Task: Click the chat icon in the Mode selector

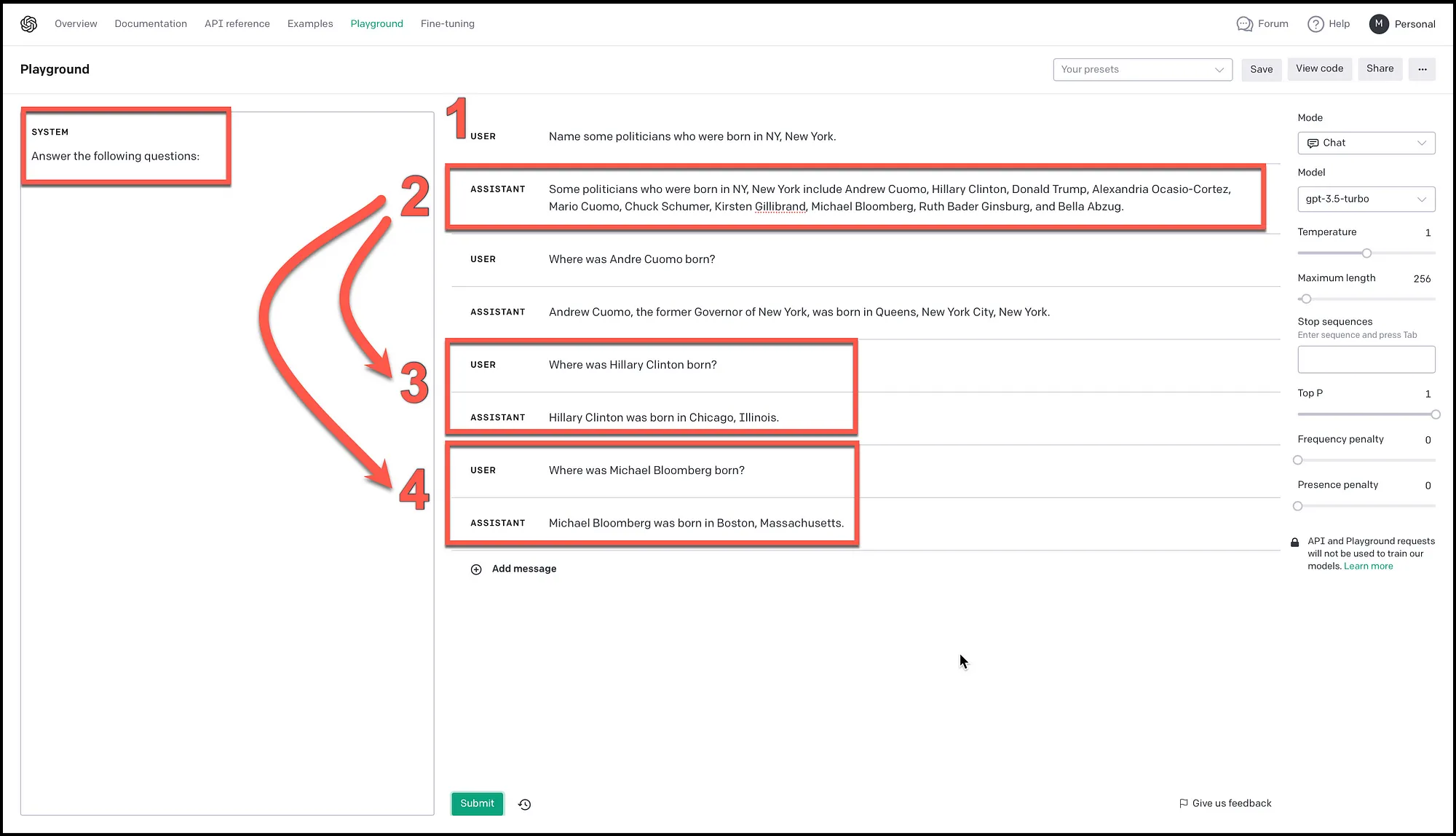Action: [1313, 143]
